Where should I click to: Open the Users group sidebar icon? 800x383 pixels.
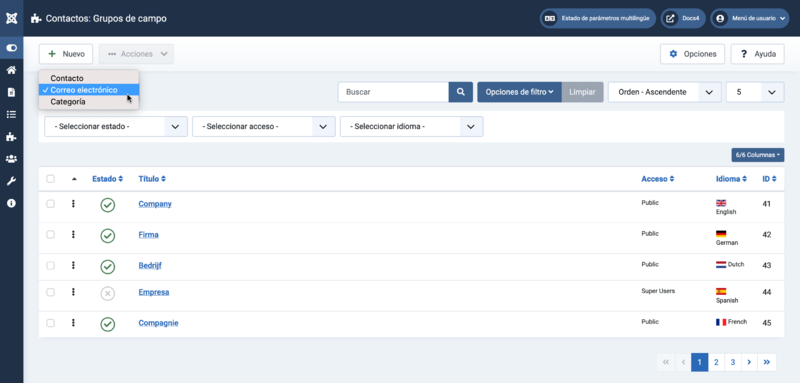[x=11, y=159]
